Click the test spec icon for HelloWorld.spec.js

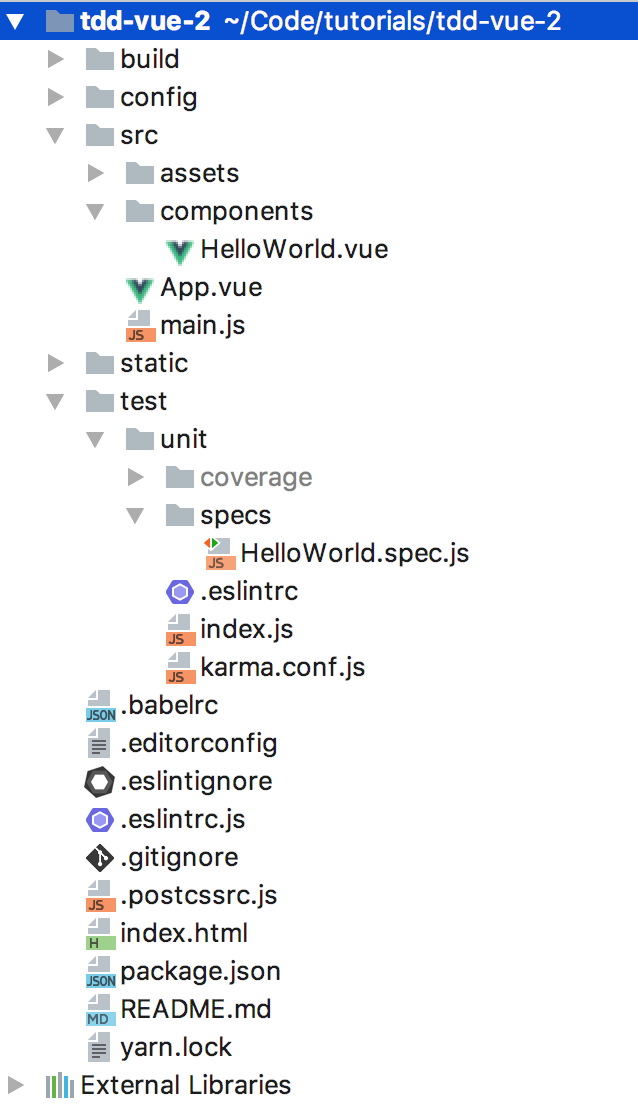(x=220, y=553)
